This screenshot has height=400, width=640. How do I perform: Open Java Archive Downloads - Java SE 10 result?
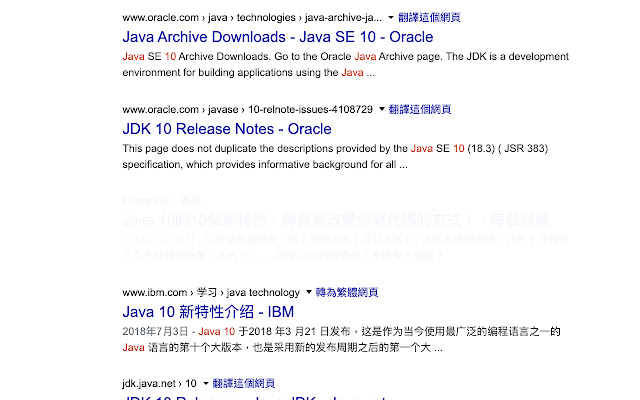[x=278, y=37]
